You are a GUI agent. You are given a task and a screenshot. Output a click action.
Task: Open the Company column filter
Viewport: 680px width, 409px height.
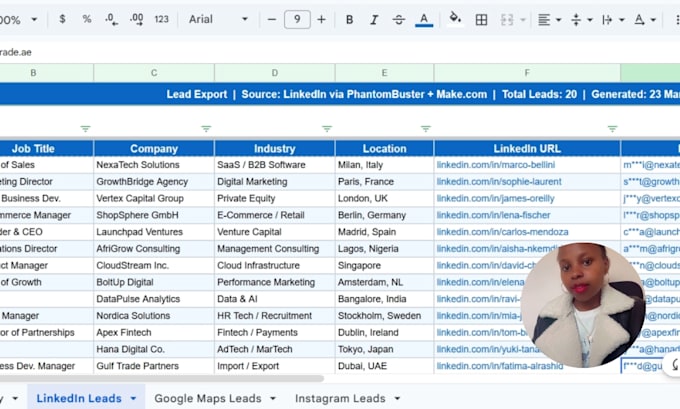[206, 129]
